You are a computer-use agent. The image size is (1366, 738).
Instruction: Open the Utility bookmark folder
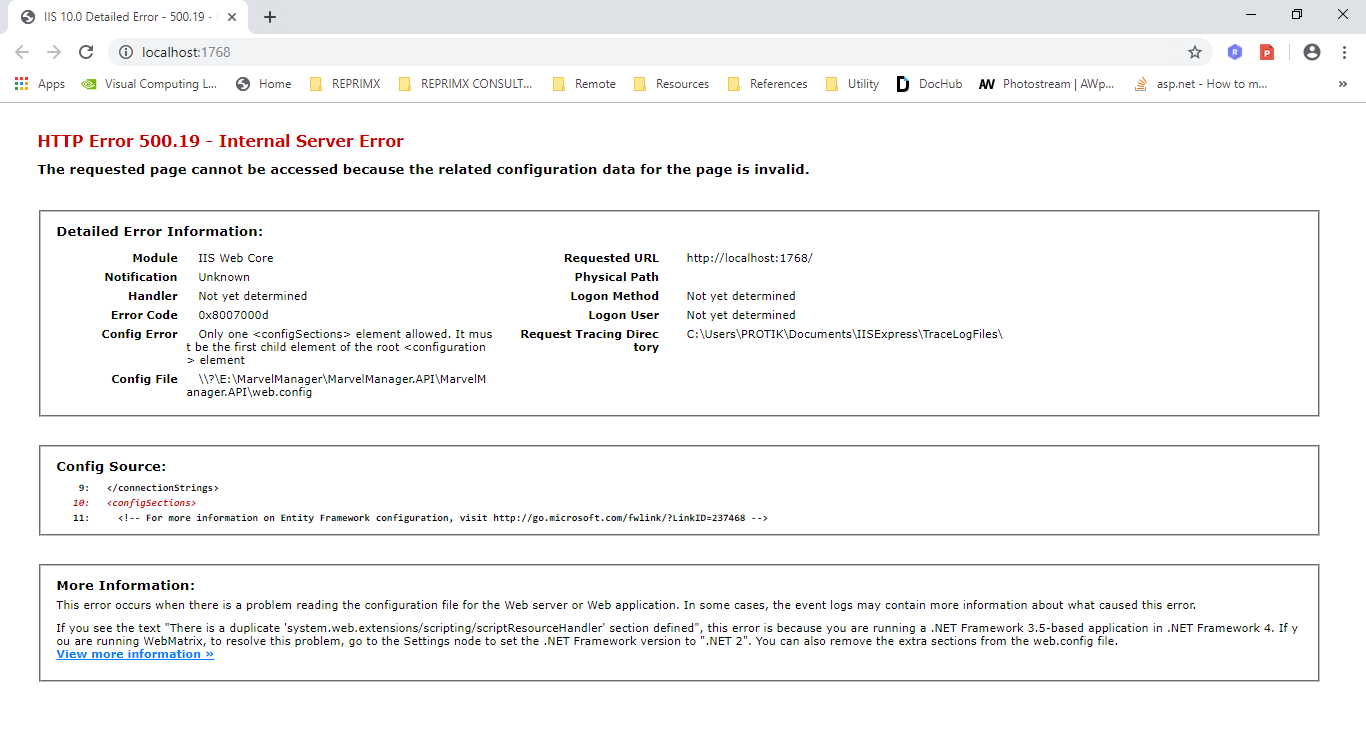click(x=852, y=84)
